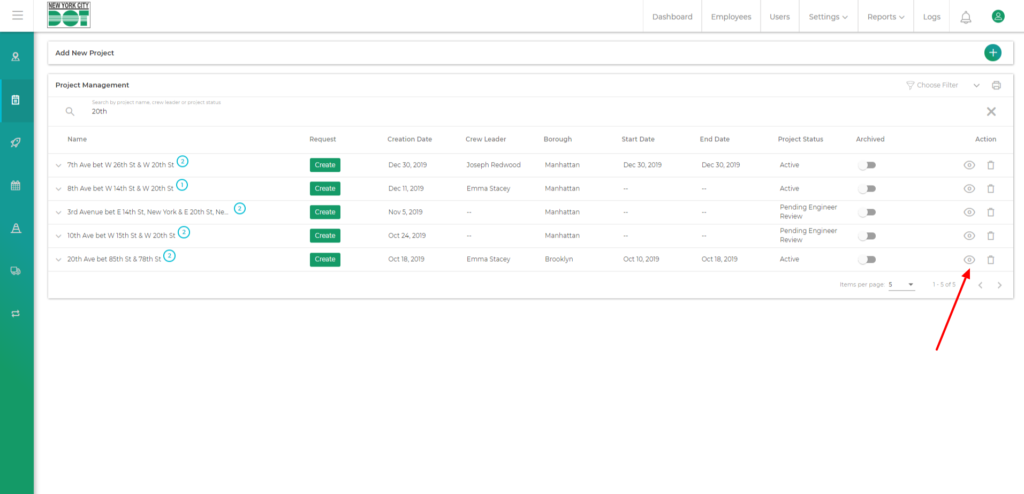Clear the search with the X icon
Screen dimensions: 1024x494
click(991, 112)
